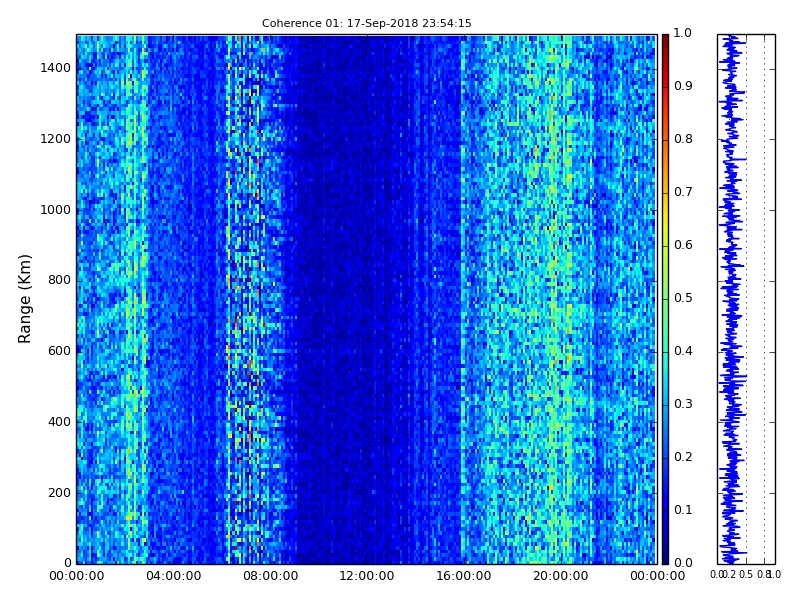The image size is (800, 600).
Task: Click the colorbar 0.3 label
Action: tap(683, 404)
